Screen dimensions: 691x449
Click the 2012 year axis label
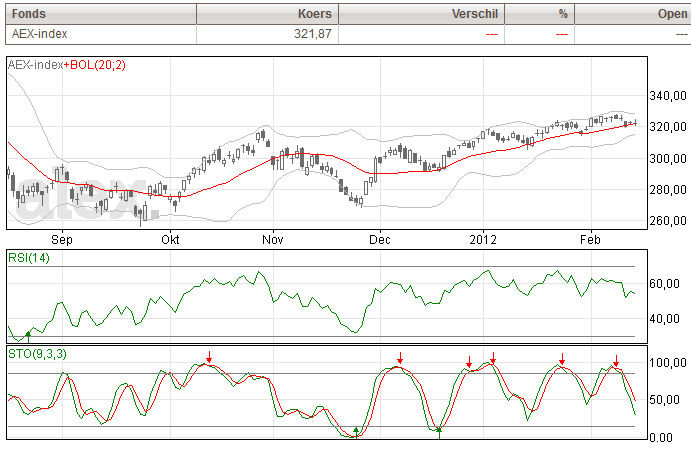(483, 240)
